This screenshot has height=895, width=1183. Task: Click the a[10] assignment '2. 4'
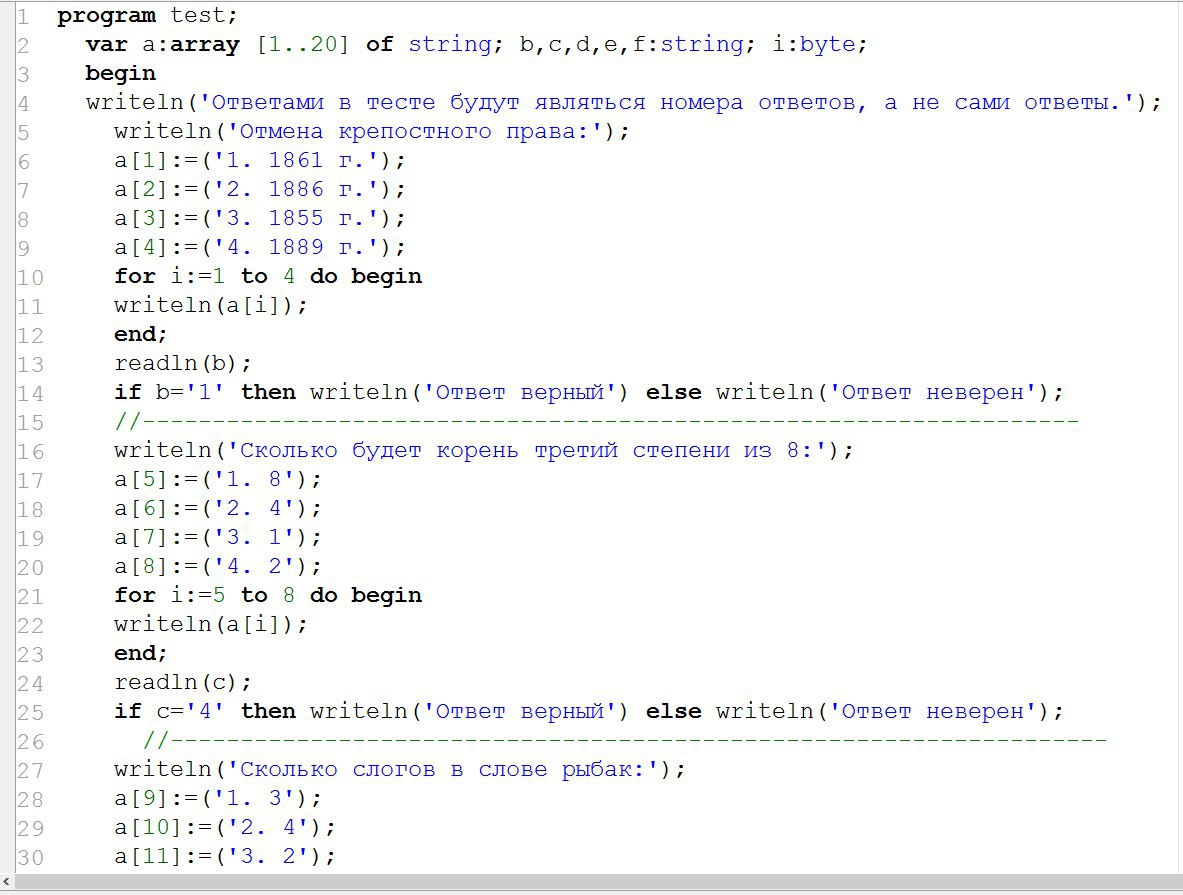pos(225,828)
